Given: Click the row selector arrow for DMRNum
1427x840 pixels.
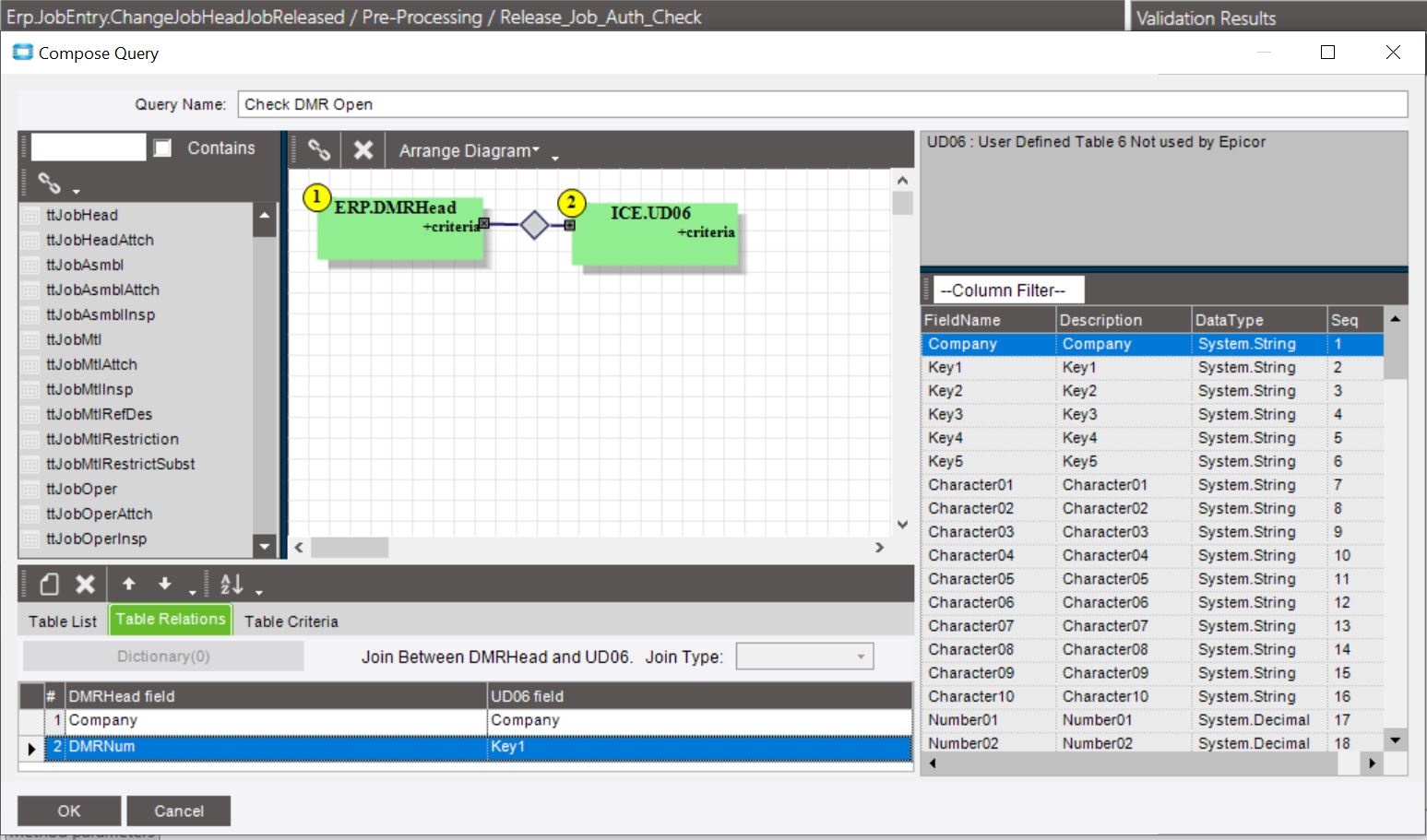Looking at the screenshot, I should pyautogui.click(x=31, y=748).
